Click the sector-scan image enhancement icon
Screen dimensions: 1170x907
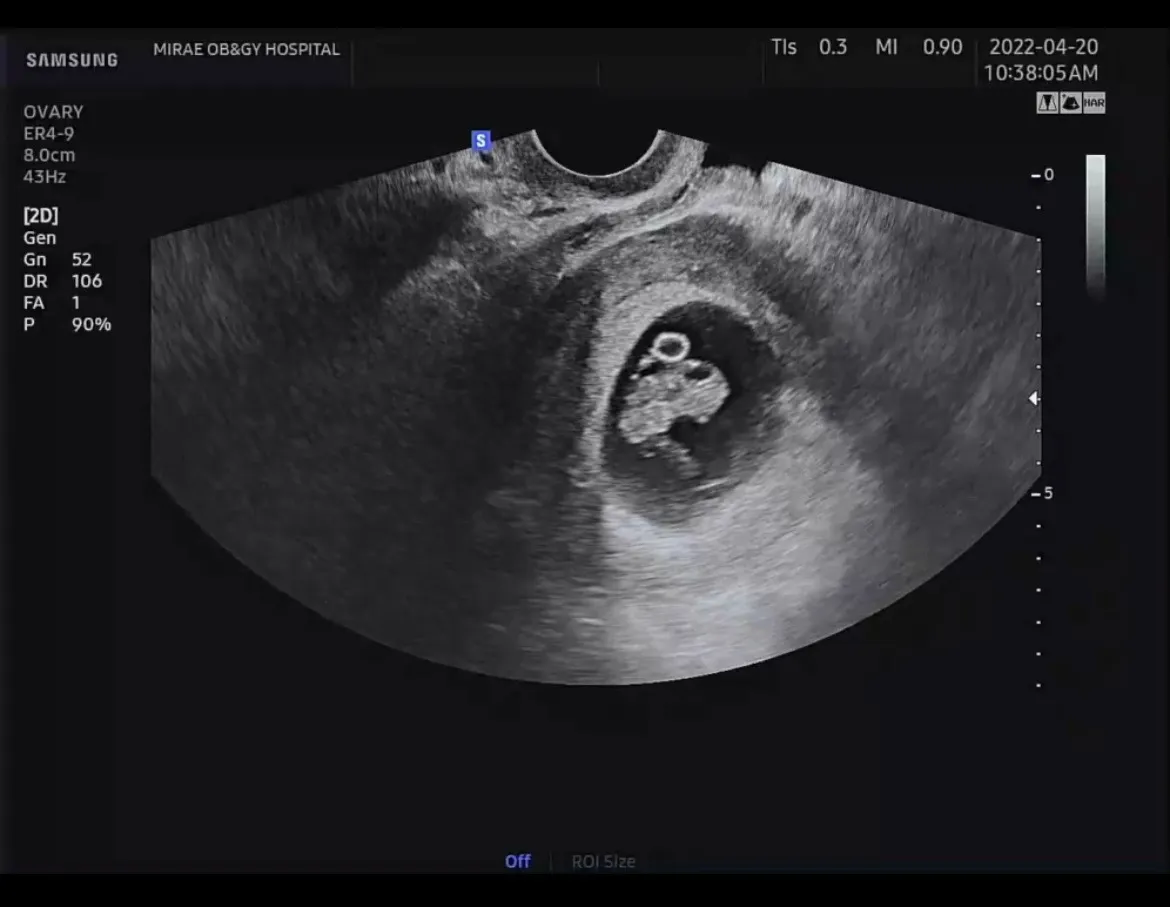point(1070,103)
